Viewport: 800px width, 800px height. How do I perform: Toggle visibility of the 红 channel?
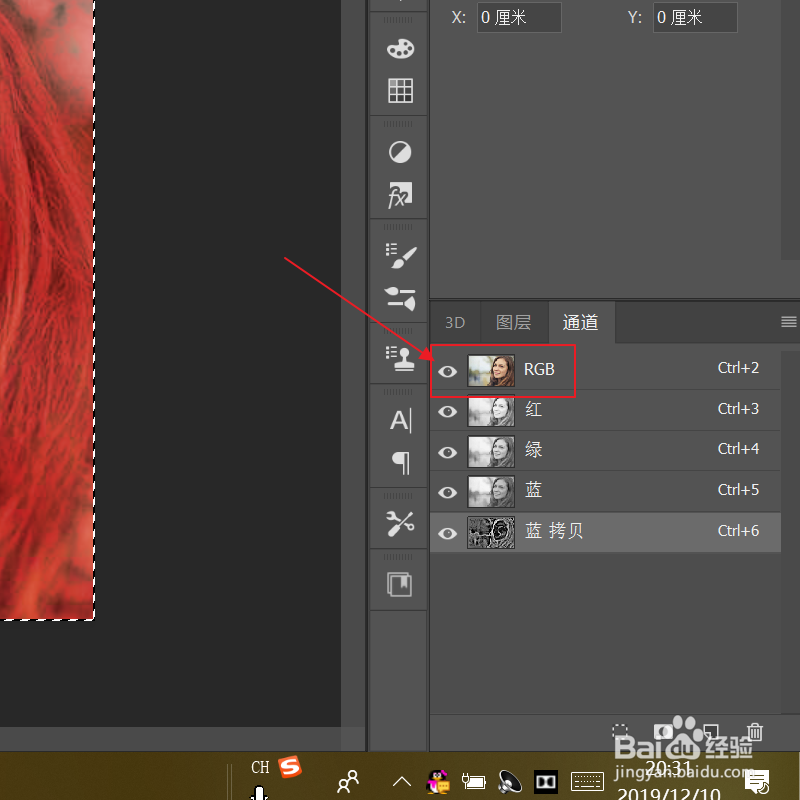pos(447,411)
